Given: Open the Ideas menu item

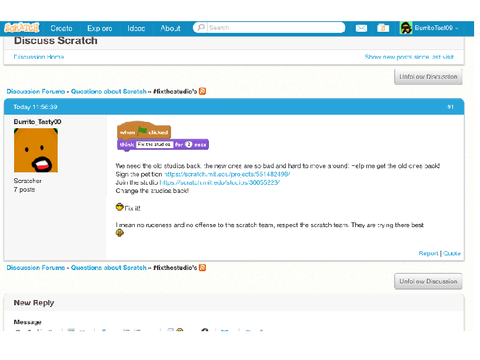Looking at the screenshot, I should [x=136, y=28].
